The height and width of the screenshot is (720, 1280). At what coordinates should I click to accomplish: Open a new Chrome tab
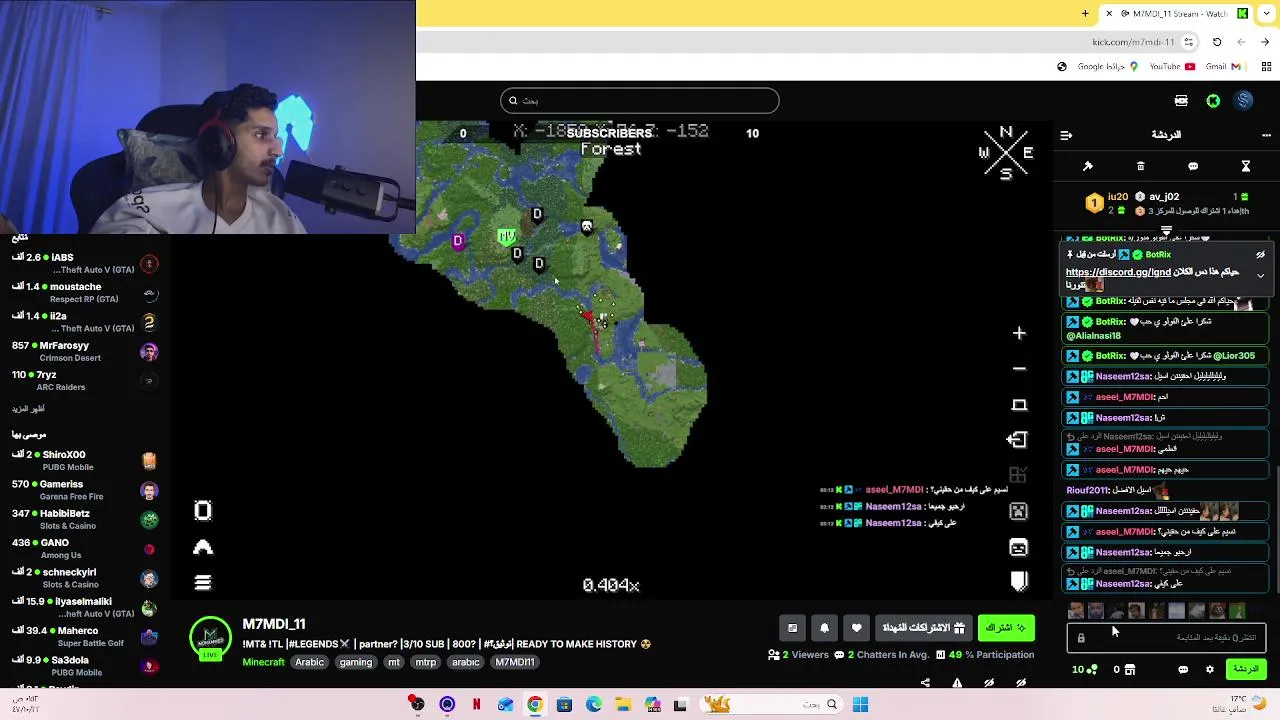[x=1085, y=14]
